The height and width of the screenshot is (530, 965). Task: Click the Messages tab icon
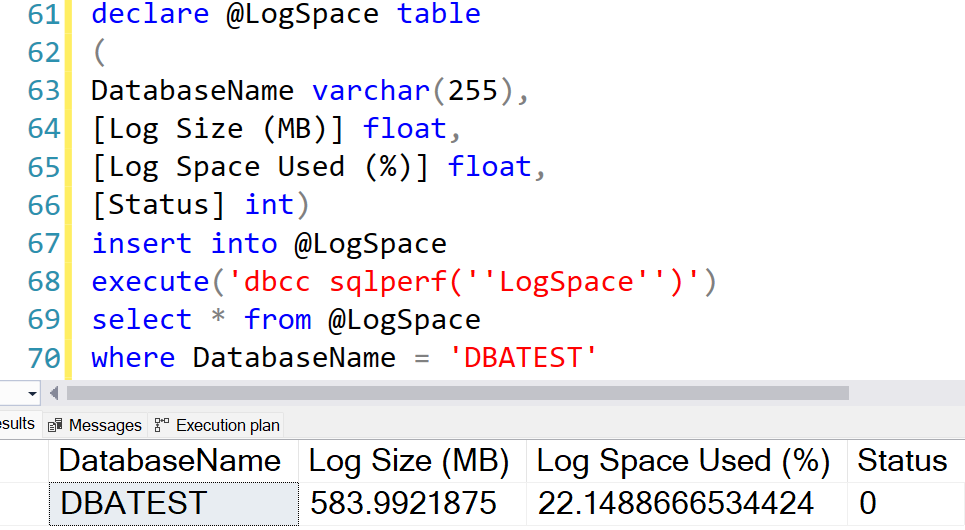click(x=55, y=425)
